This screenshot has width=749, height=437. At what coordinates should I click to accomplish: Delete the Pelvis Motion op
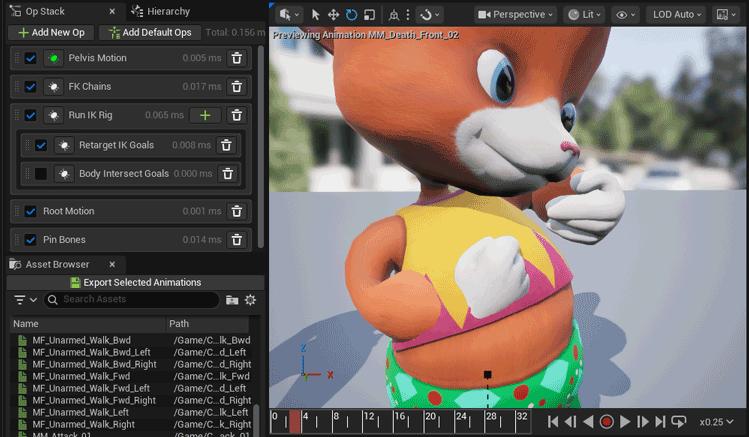(236, 58)
